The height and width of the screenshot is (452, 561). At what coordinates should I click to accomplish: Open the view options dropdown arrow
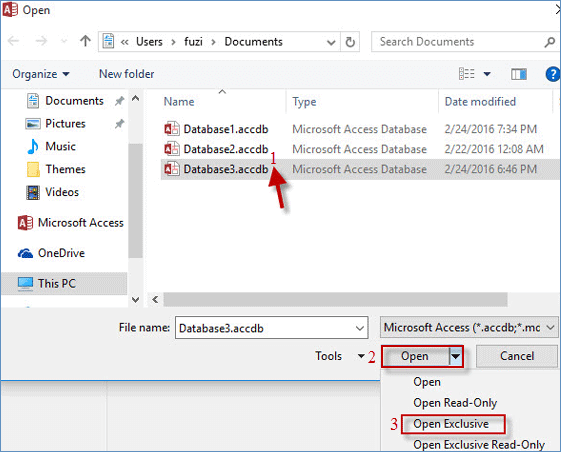487,74
